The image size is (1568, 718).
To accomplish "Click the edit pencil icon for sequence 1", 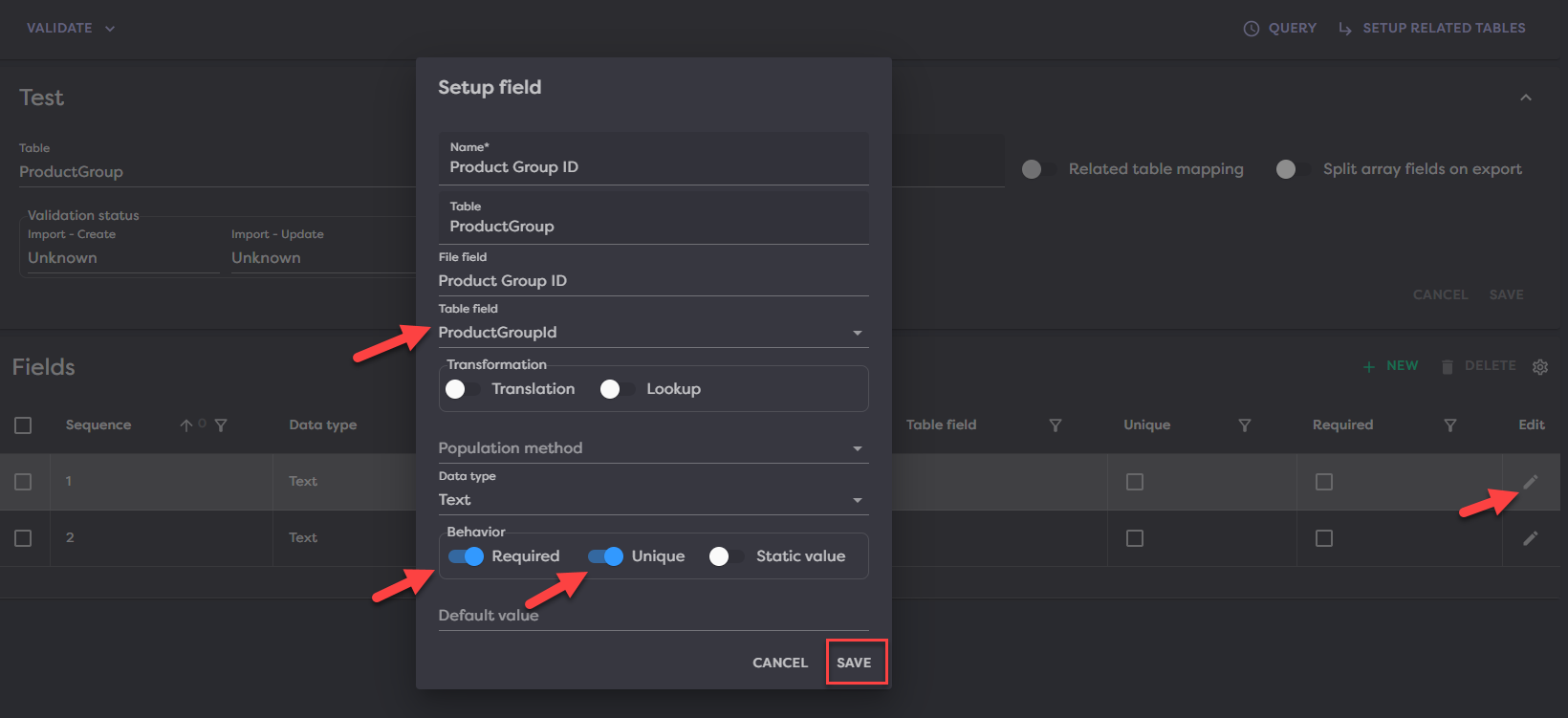I will 1531,482.
